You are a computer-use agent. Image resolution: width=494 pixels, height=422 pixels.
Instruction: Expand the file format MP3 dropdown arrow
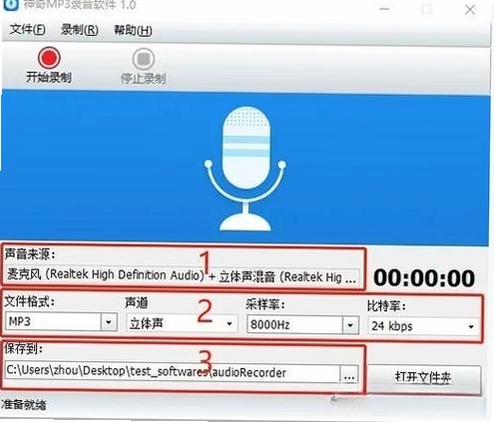point(109,322)
